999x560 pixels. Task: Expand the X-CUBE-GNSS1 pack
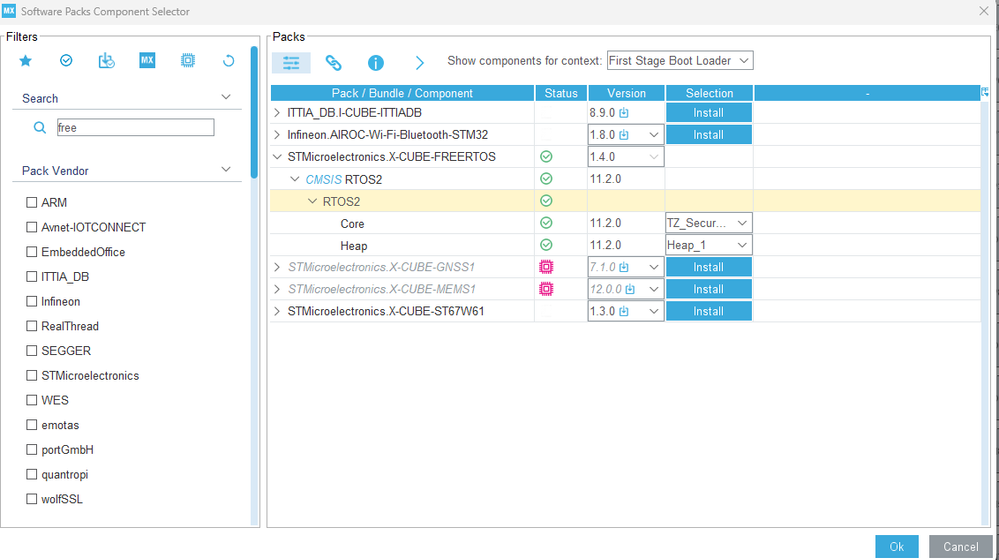click(x=277, y=268)
